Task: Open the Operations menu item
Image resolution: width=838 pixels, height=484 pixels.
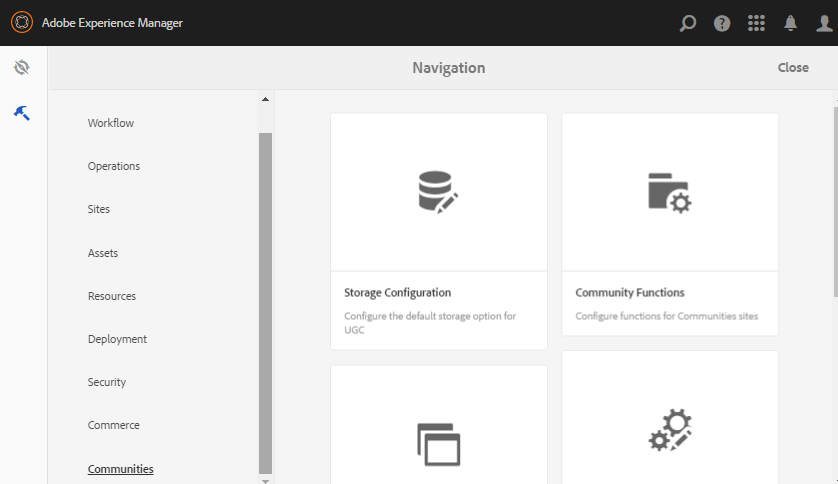Action: click(114, 166)
